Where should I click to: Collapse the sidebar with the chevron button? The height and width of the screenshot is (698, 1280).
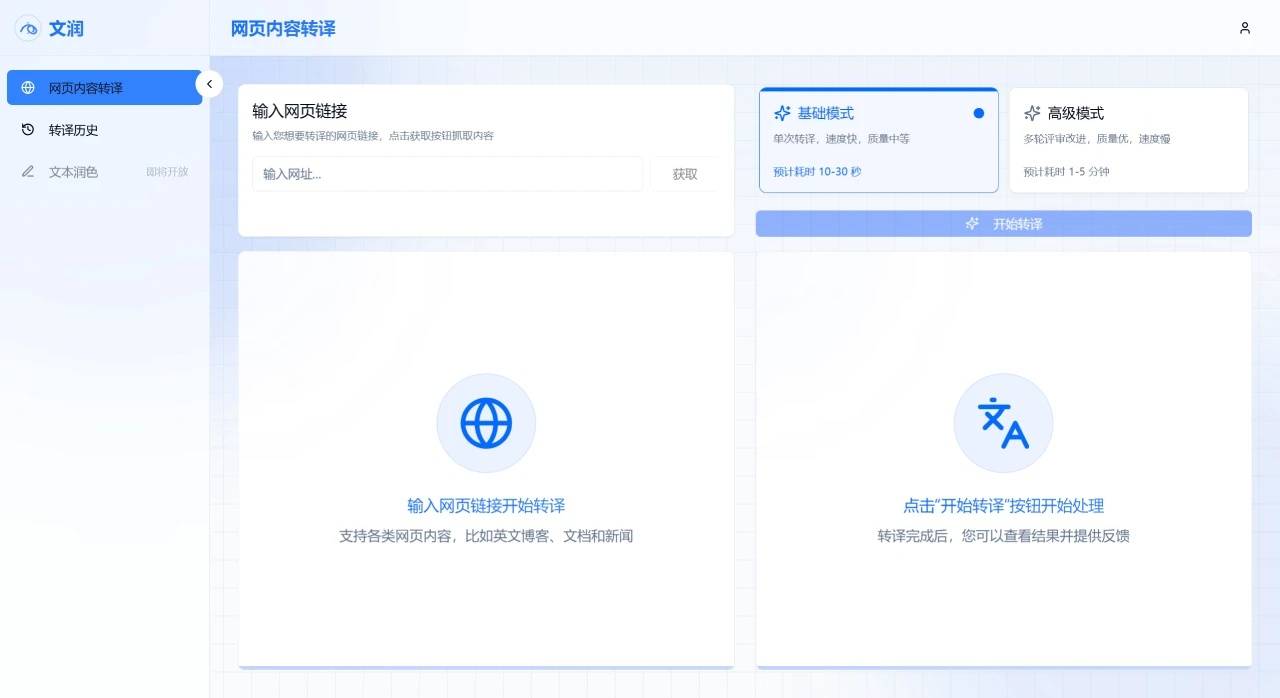coord(209,85)
